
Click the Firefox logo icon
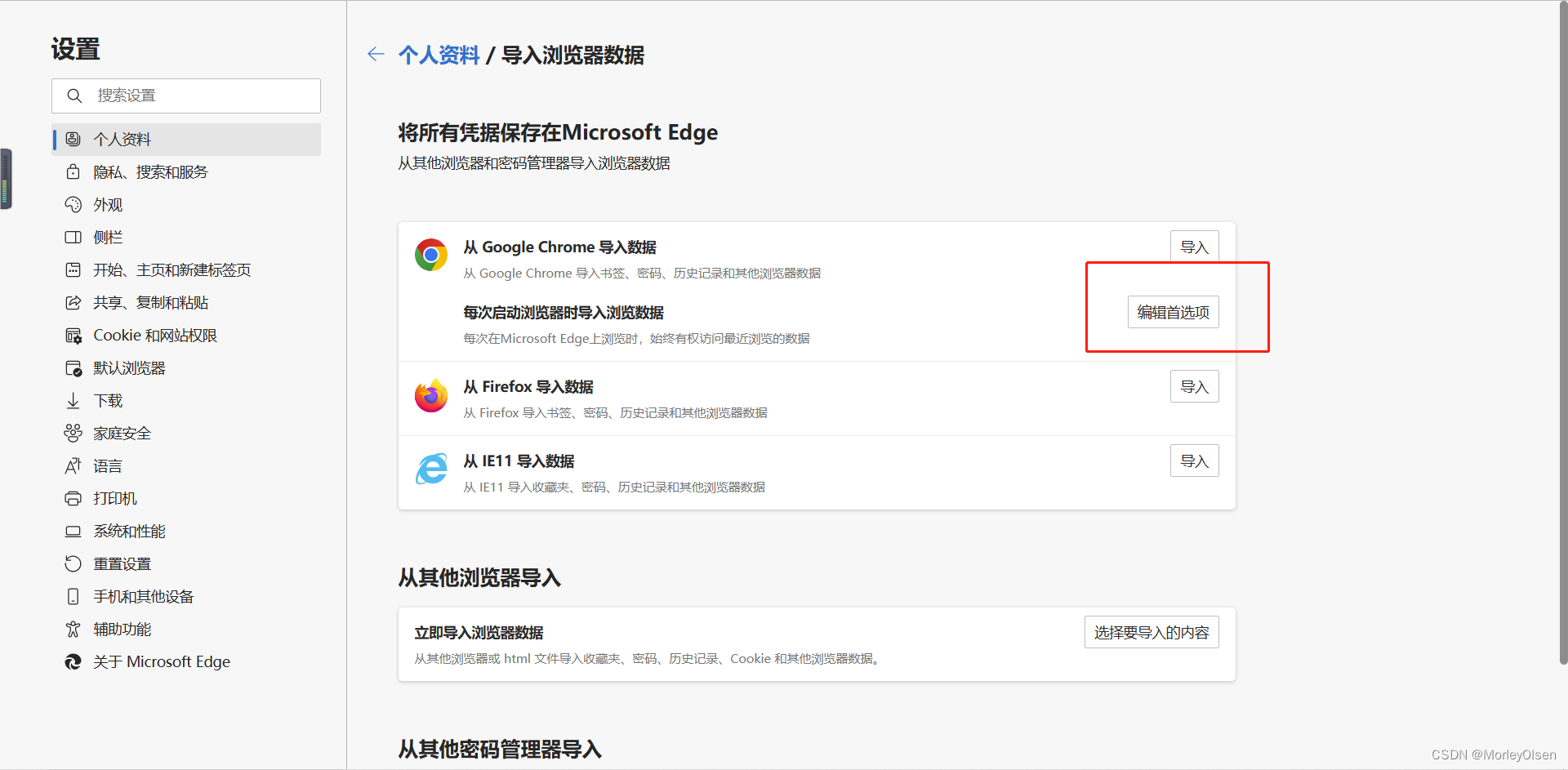coord(431,395)
